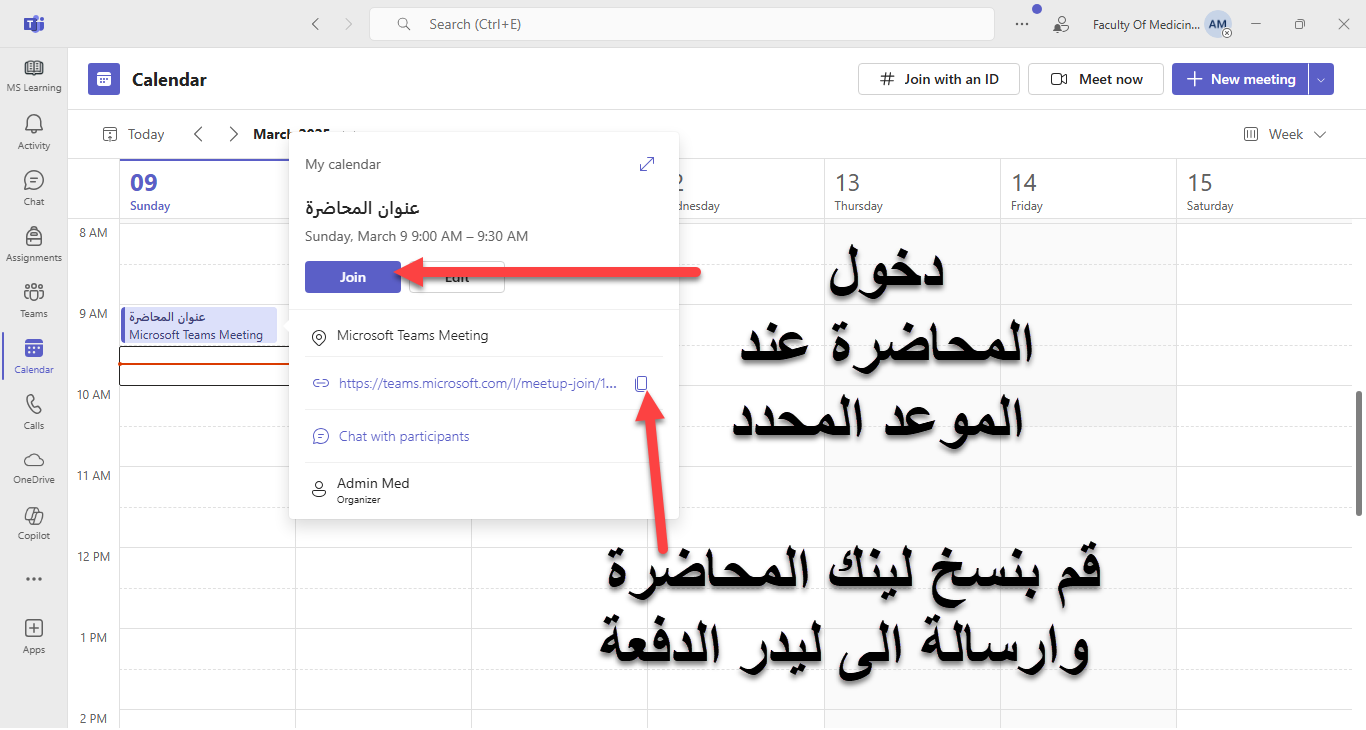Screen dimensions: 1366x730
Task: Open OneDrive in sidebar
Action: click(34, 466)
